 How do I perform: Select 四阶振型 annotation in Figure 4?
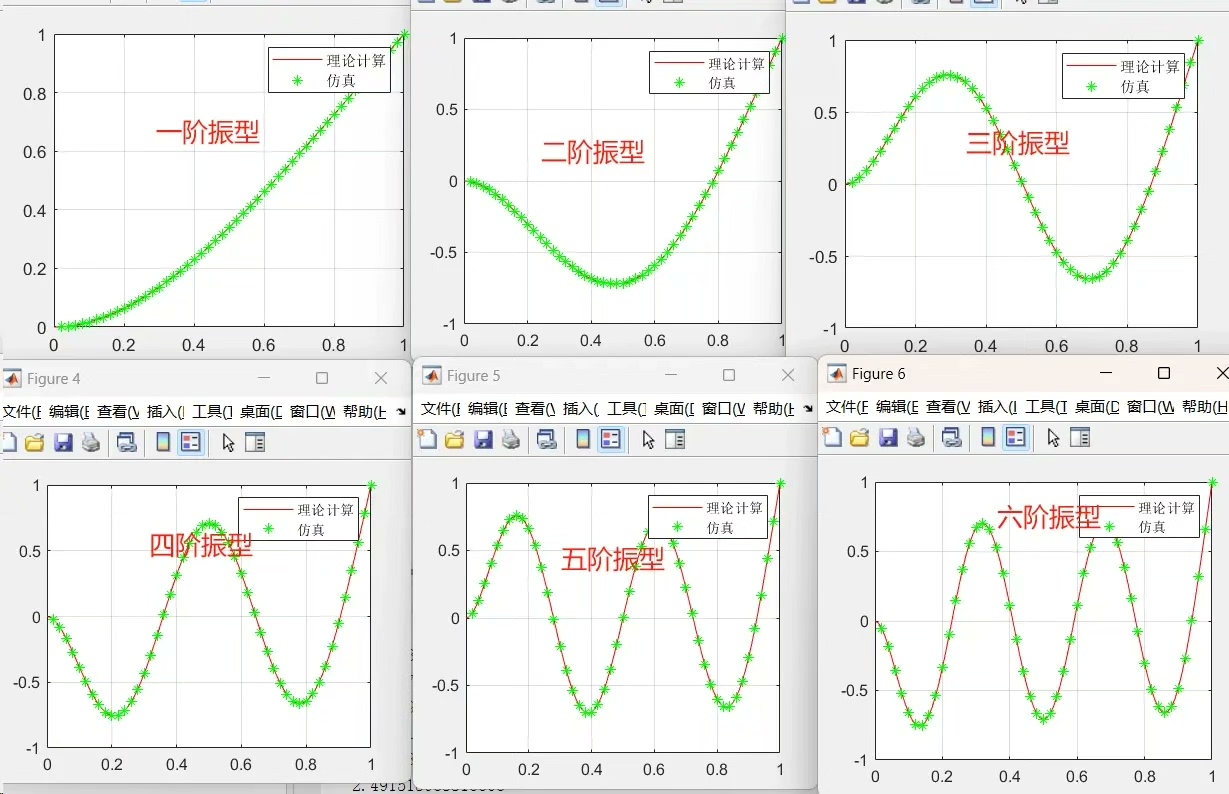pos(201,545)
